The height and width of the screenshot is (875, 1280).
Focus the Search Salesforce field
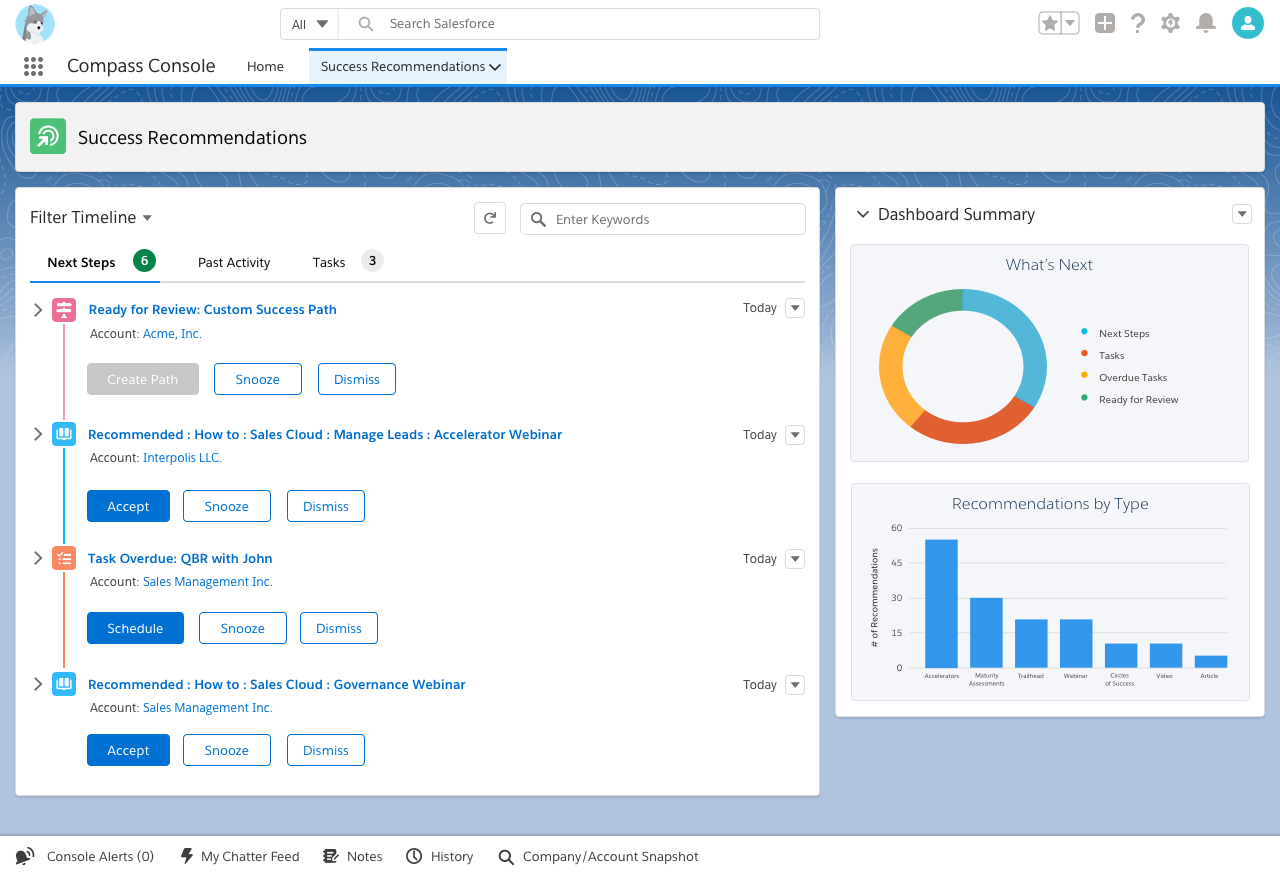(579, 24)
